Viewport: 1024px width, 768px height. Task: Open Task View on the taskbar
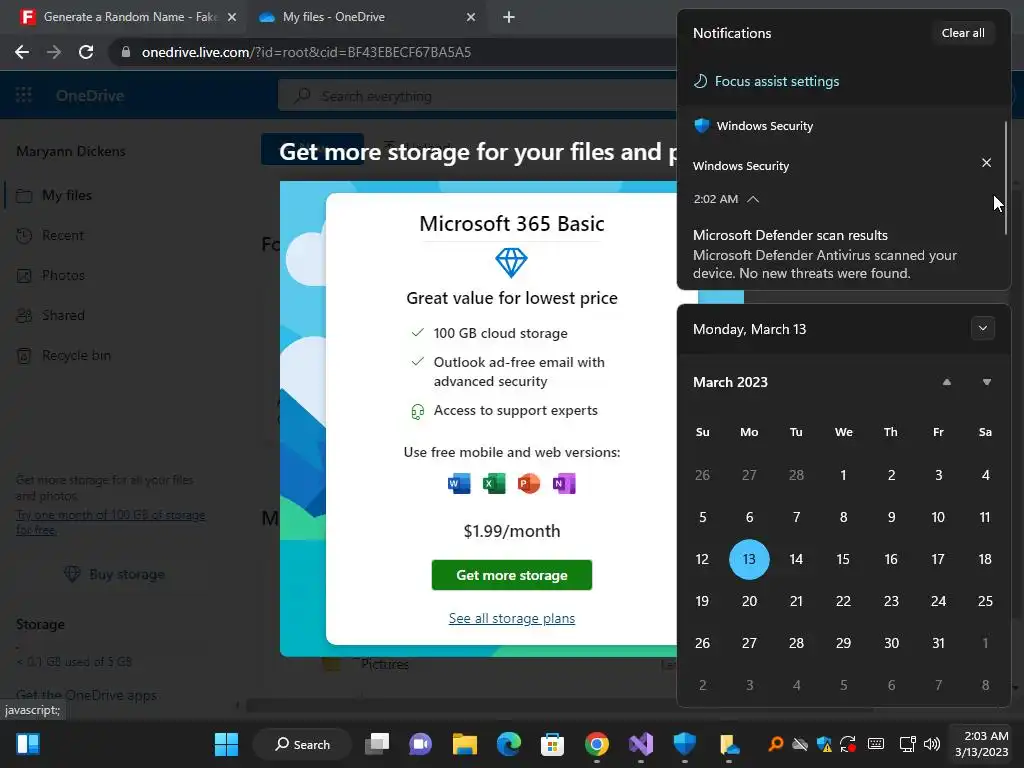[x=377, y=744]
